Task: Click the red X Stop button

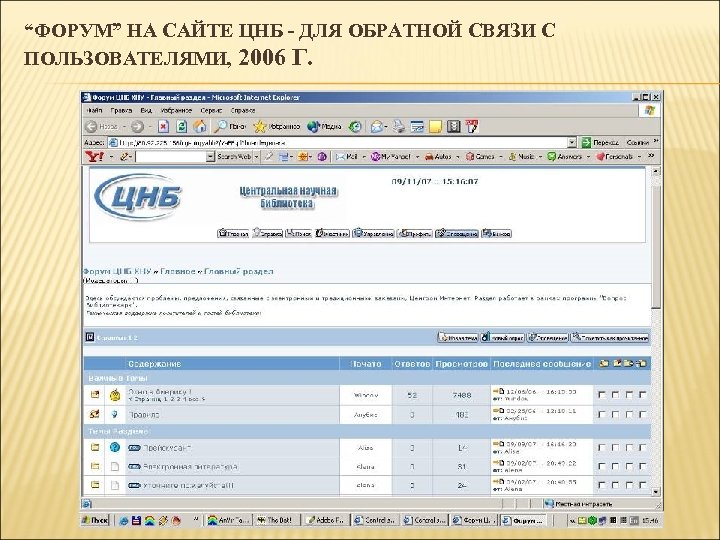Action: point(163,127)
